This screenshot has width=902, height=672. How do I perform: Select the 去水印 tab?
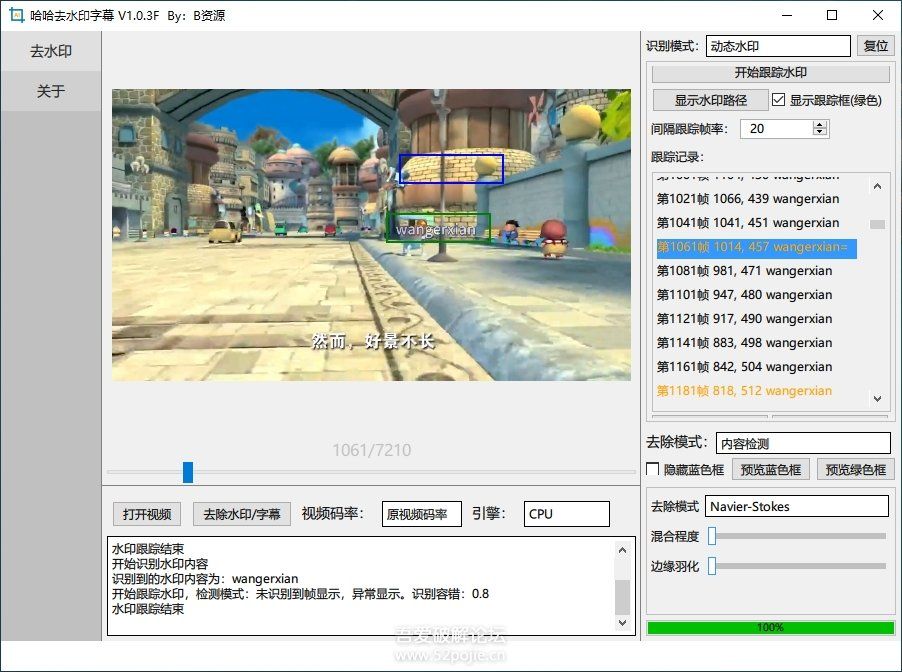(50, 51)
